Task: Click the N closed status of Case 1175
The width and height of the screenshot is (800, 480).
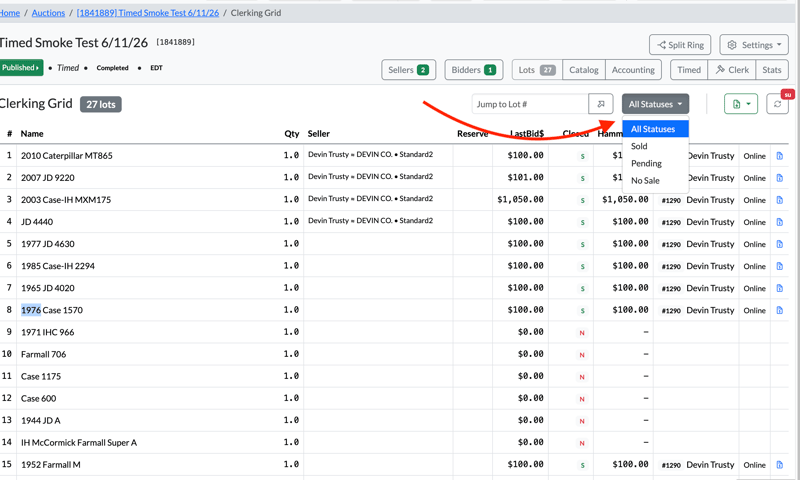Action: (x=582, y=377)
